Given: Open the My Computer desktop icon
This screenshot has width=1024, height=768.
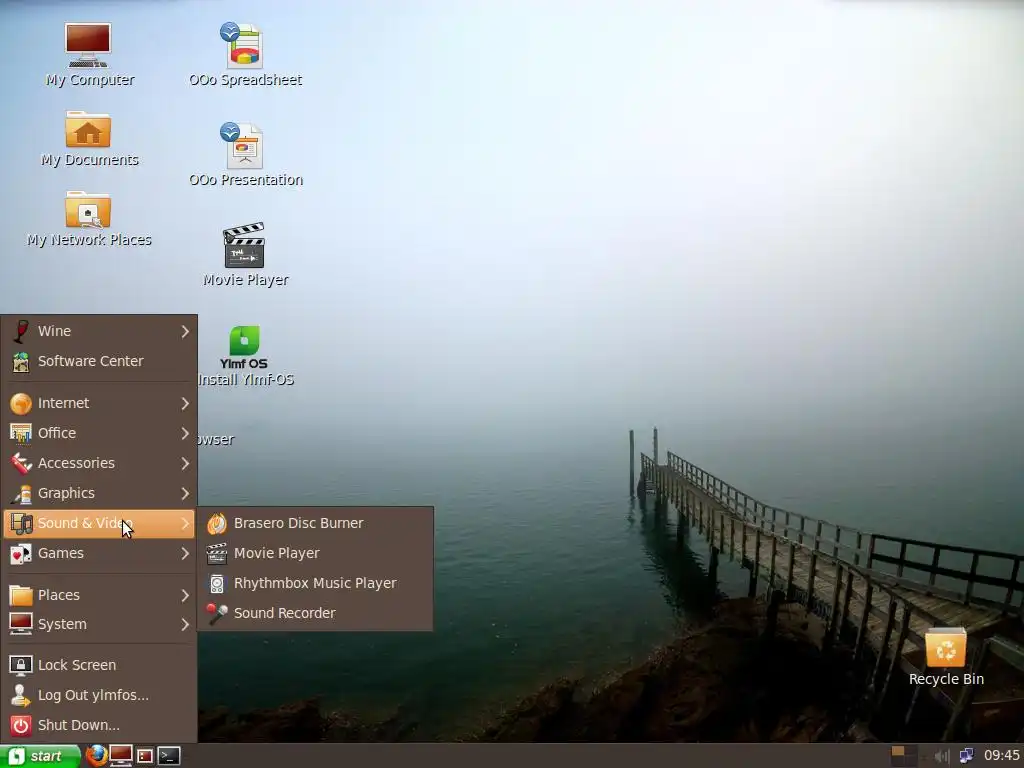Looking at the screenshot, I should [x=88, y=46].
